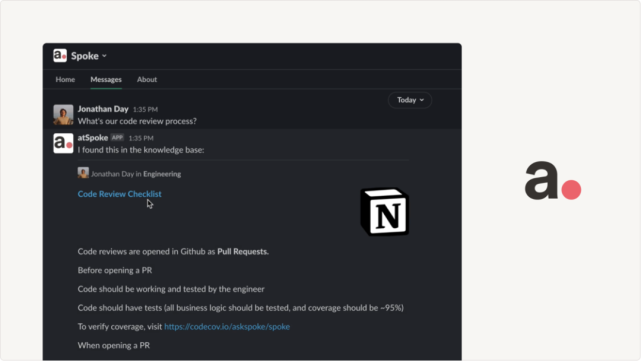Click the Engineering team label
This screenshot has width=641, height=361.
[x=162, y=174]
